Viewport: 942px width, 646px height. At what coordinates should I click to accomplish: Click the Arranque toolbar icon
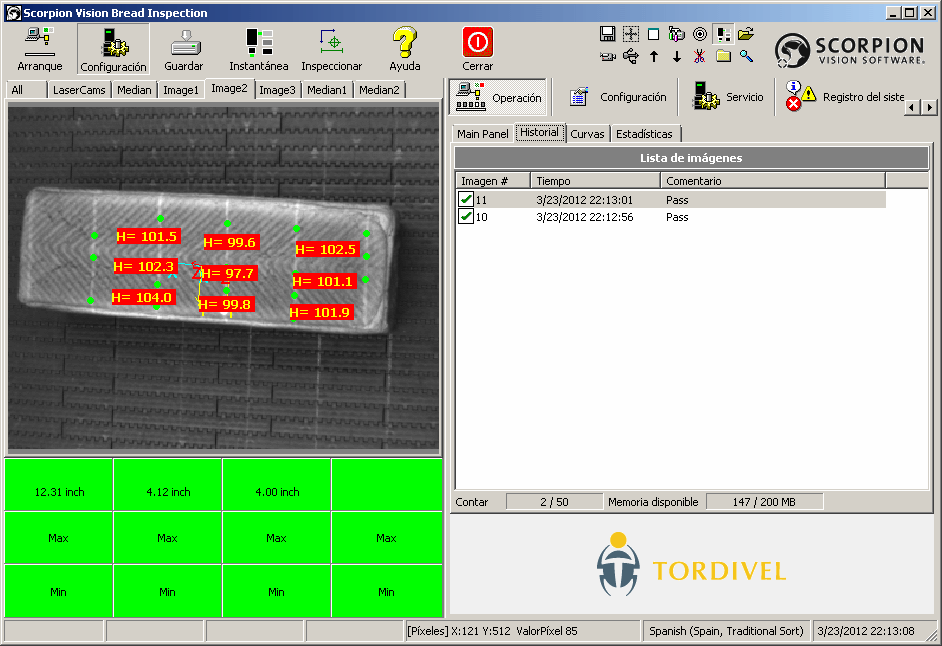click(x=40, y=48)
